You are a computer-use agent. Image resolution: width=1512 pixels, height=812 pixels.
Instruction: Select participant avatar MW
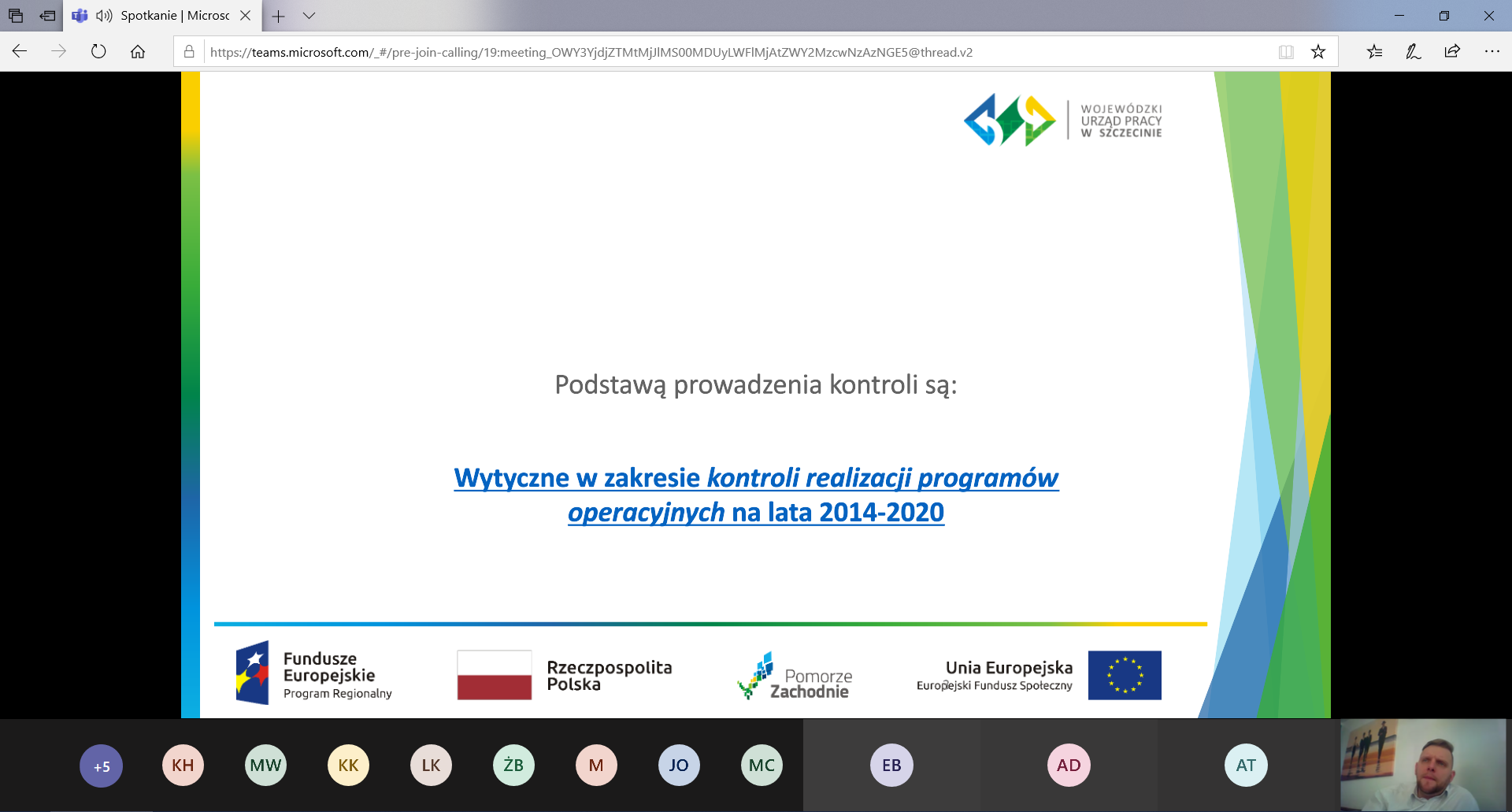266,766
